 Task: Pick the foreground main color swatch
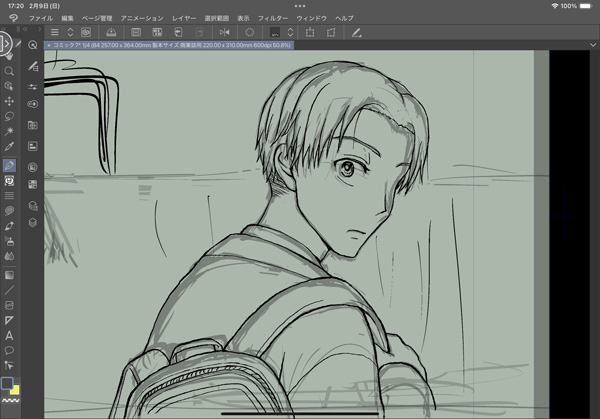7,383
